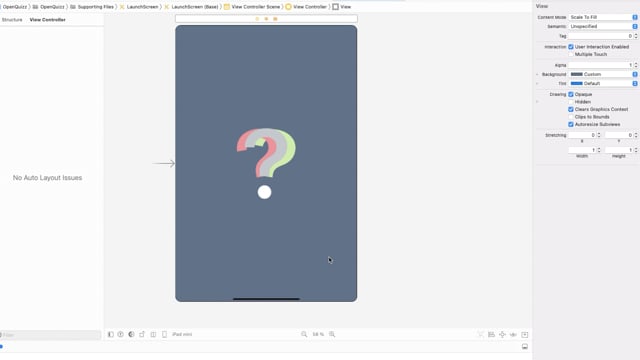Screen dimensions: 640x360
Task: Switch the light/dark appearance icon
Action: tap(131, 334)
